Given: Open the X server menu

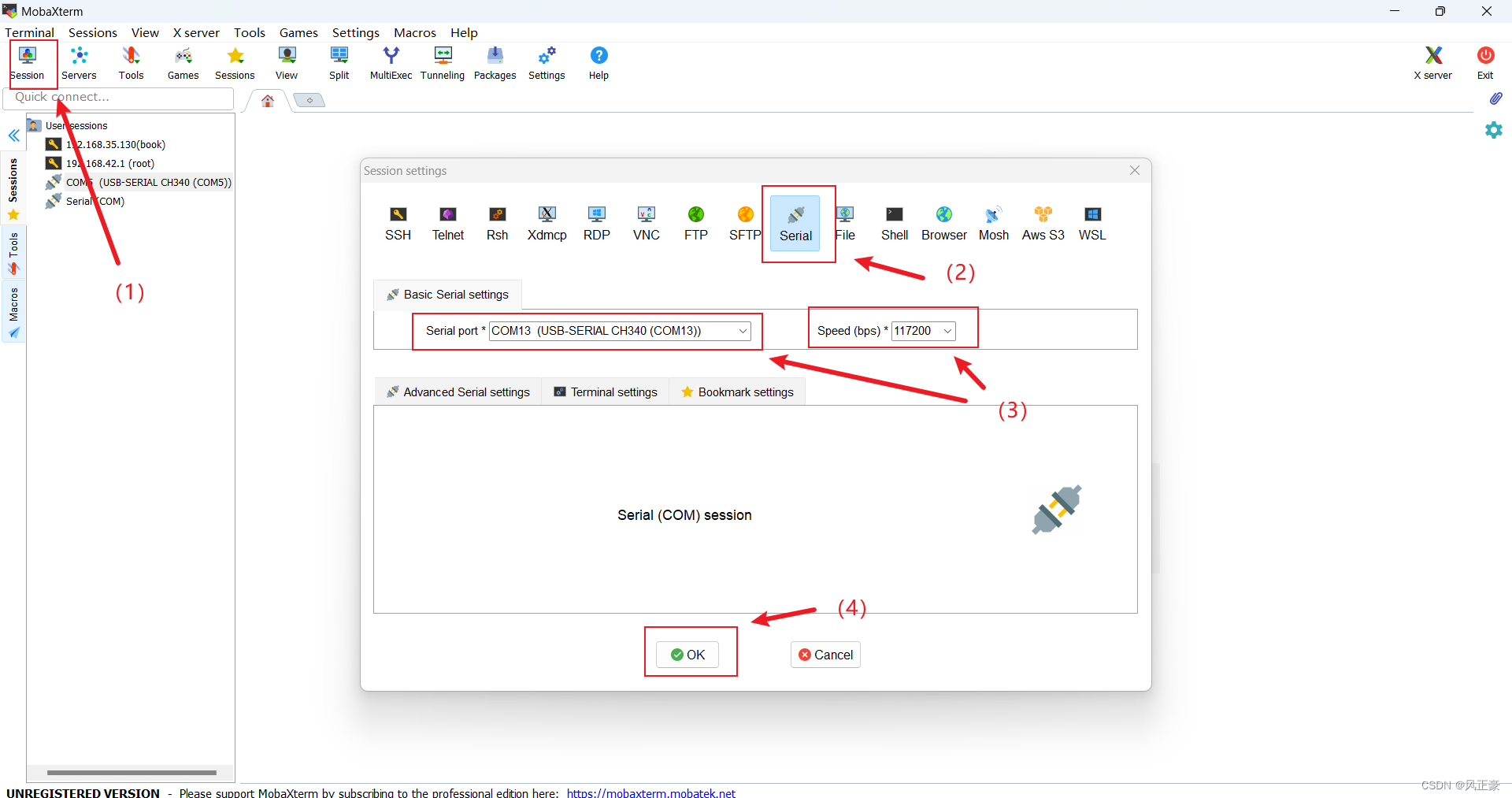Looking at the screenshot, I should tap(196, 32).
